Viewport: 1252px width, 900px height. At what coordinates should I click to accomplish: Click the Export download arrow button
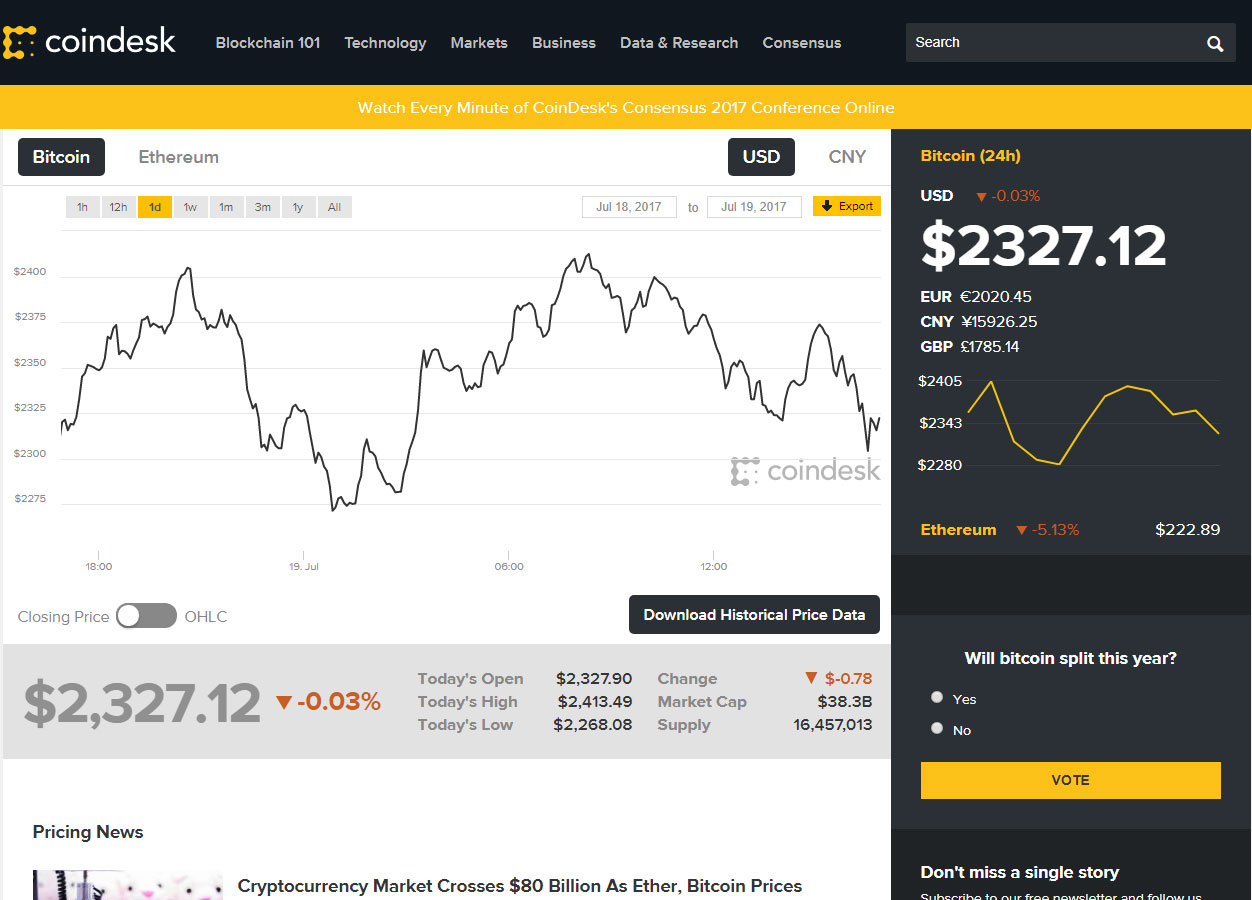[846, 206]
